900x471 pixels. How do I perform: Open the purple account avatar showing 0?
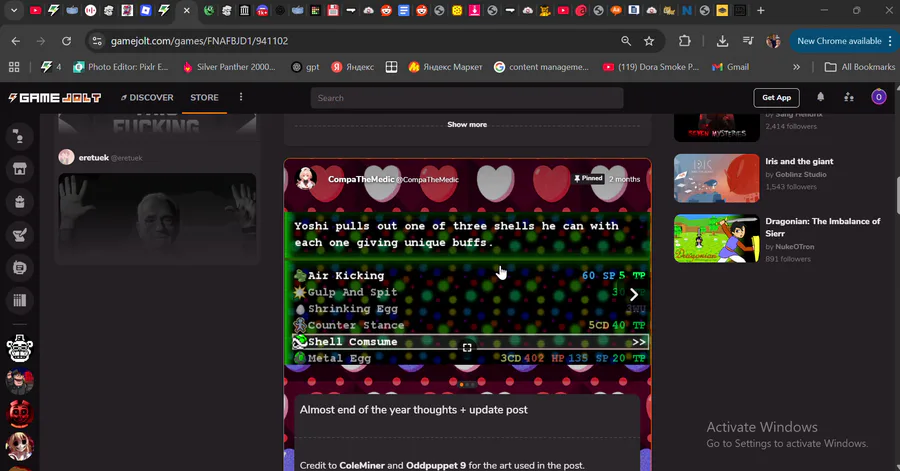(878, 97)
